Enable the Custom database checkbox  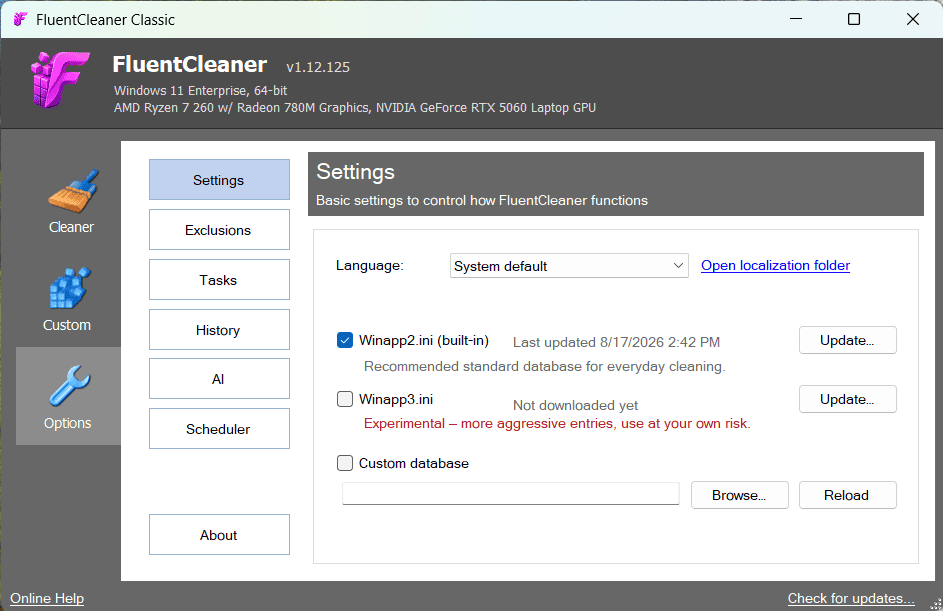point(345,463)
